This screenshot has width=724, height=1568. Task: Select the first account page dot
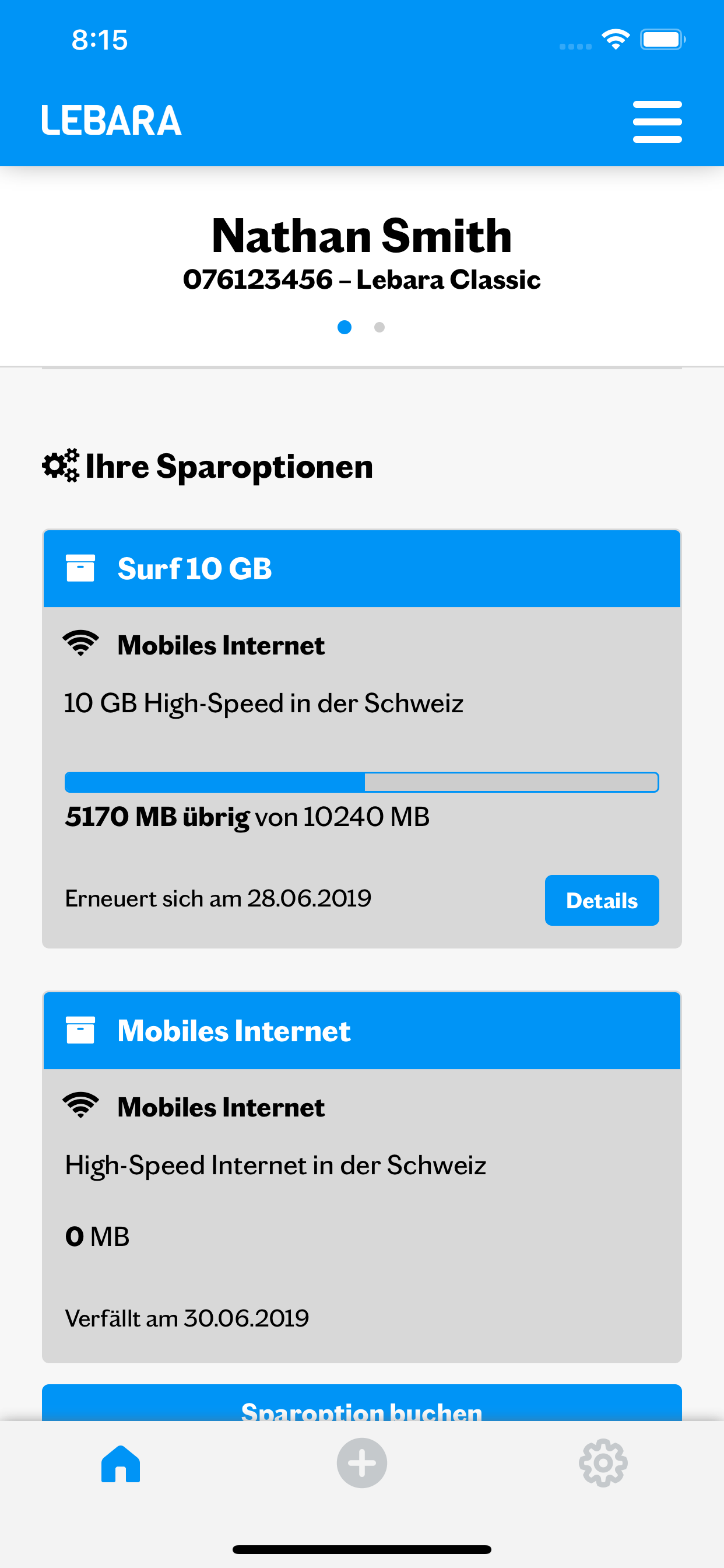(345, 327)
